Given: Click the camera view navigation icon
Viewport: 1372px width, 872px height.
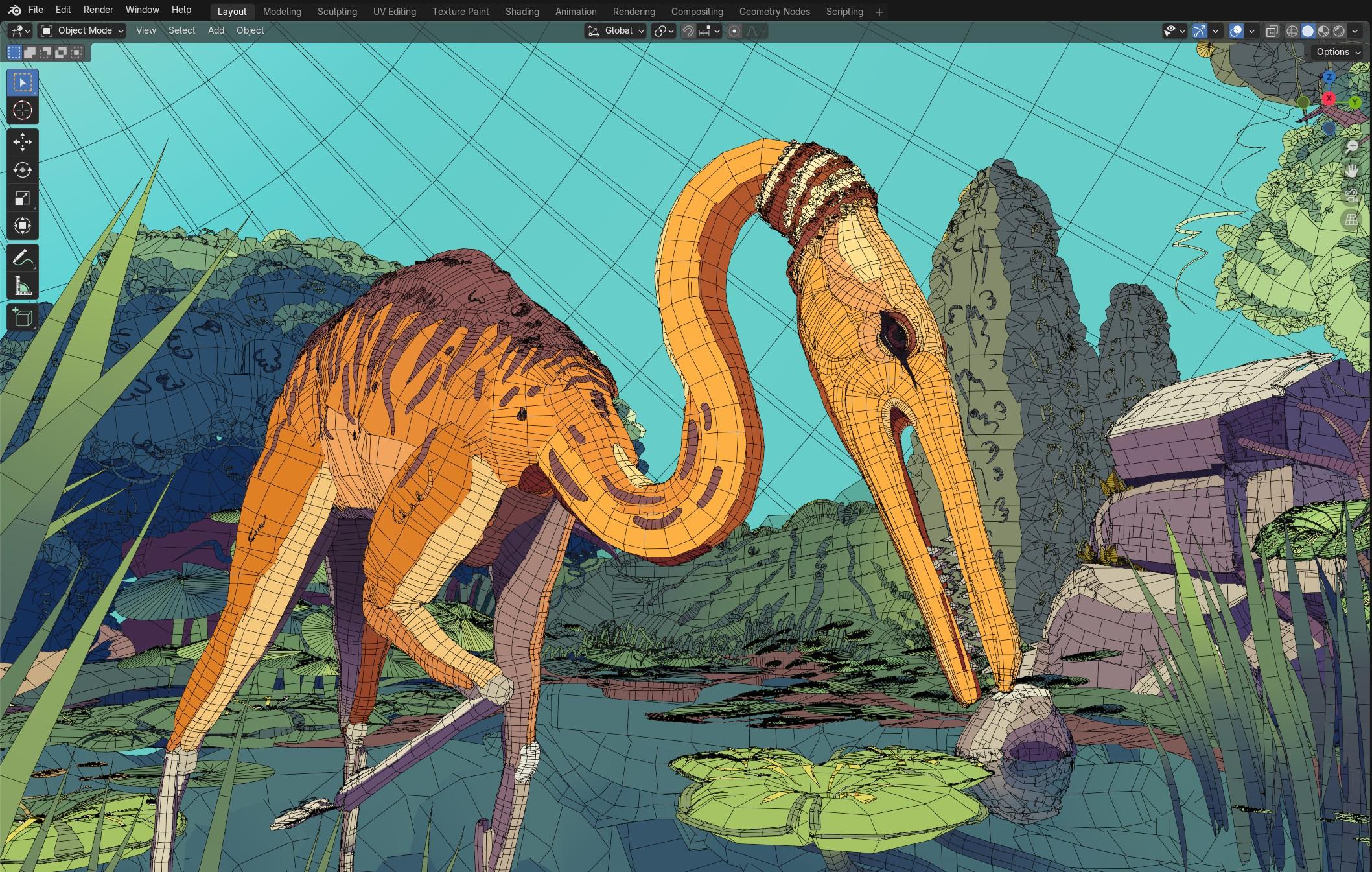Looking at the screenshot, I should [1351, 195].
